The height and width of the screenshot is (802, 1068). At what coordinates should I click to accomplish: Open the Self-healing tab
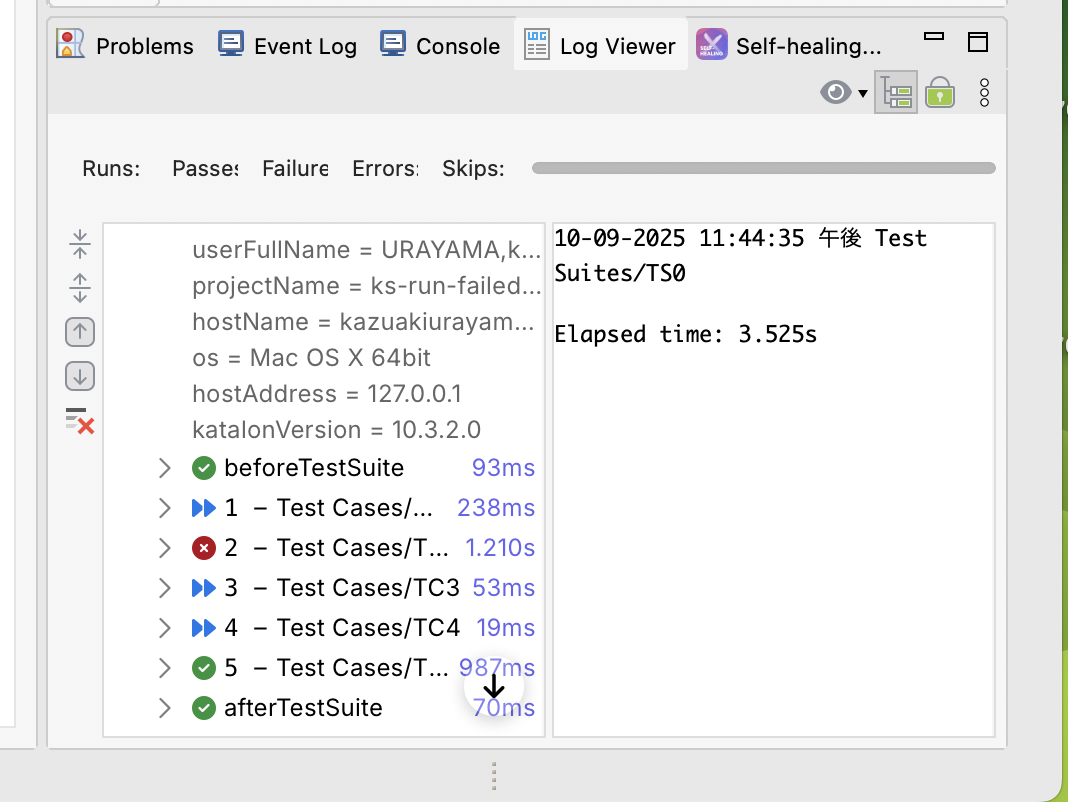pyautogui.click(x=790, y=46)
